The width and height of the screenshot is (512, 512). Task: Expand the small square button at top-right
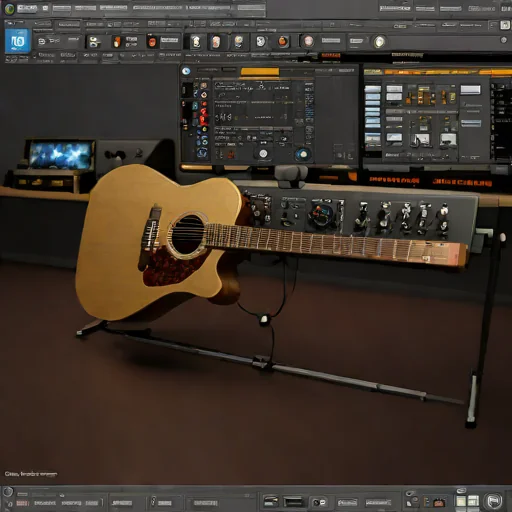coord(505,25)
